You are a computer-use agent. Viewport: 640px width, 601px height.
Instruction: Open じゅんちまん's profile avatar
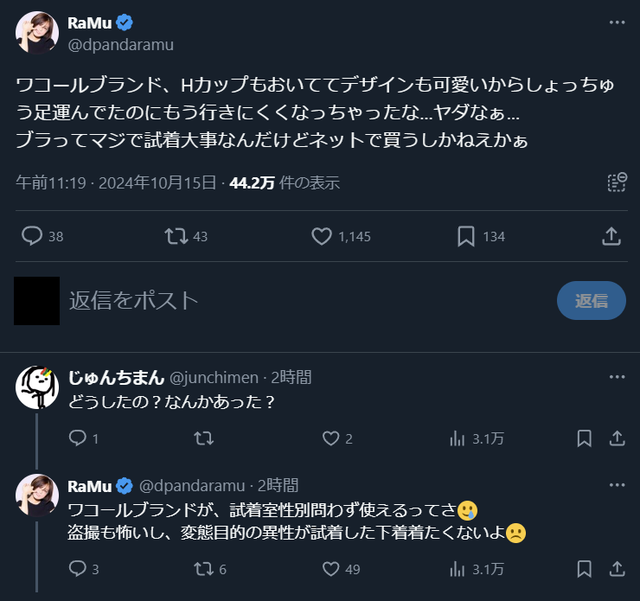pos(37,387)
